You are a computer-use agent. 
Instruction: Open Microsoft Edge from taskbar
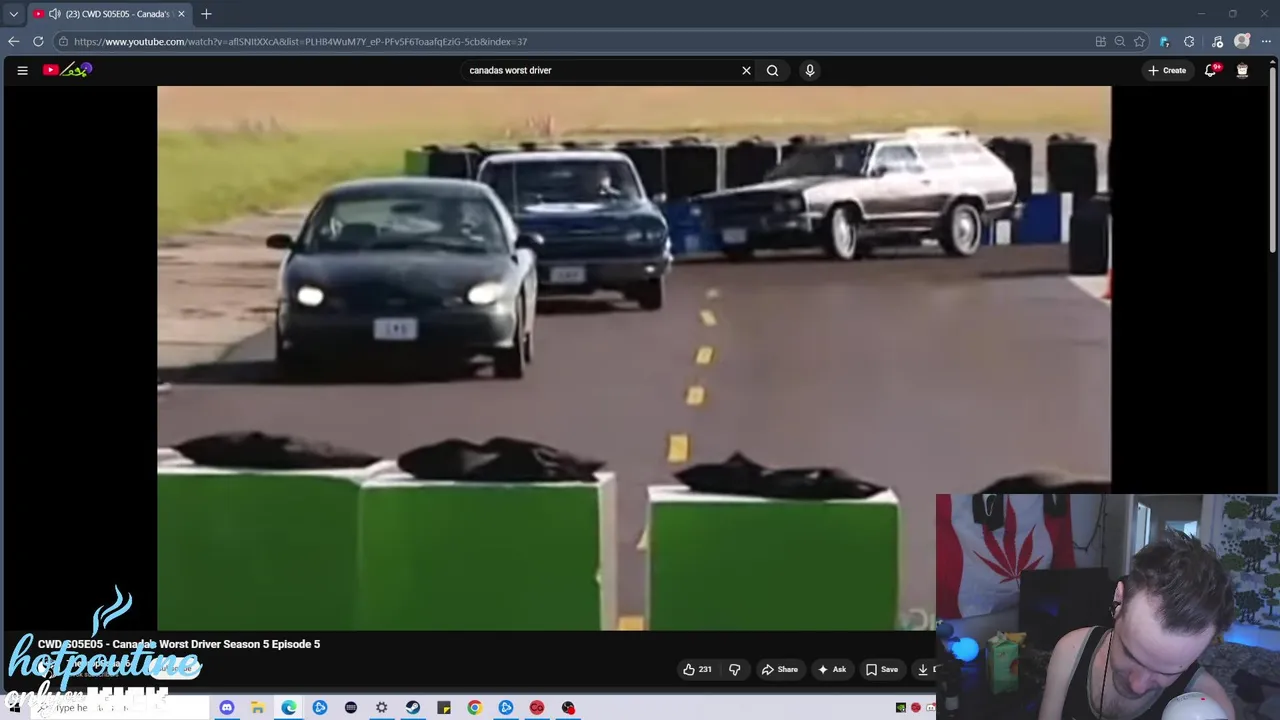click(289, 708)
